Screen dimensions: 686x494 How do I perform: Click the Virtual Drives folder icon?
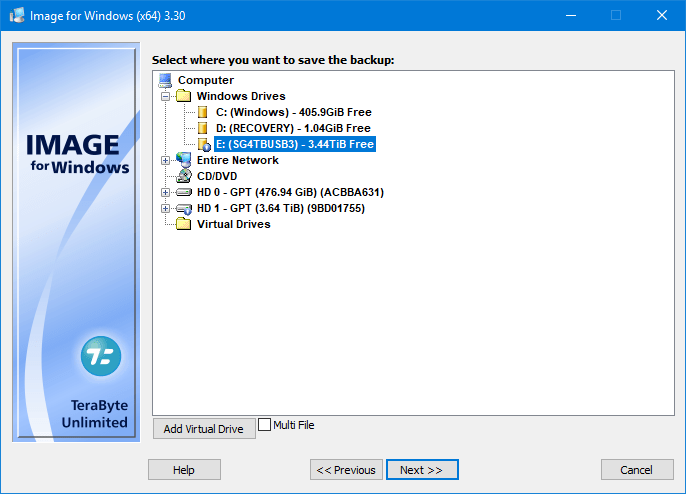click(184, 224)
